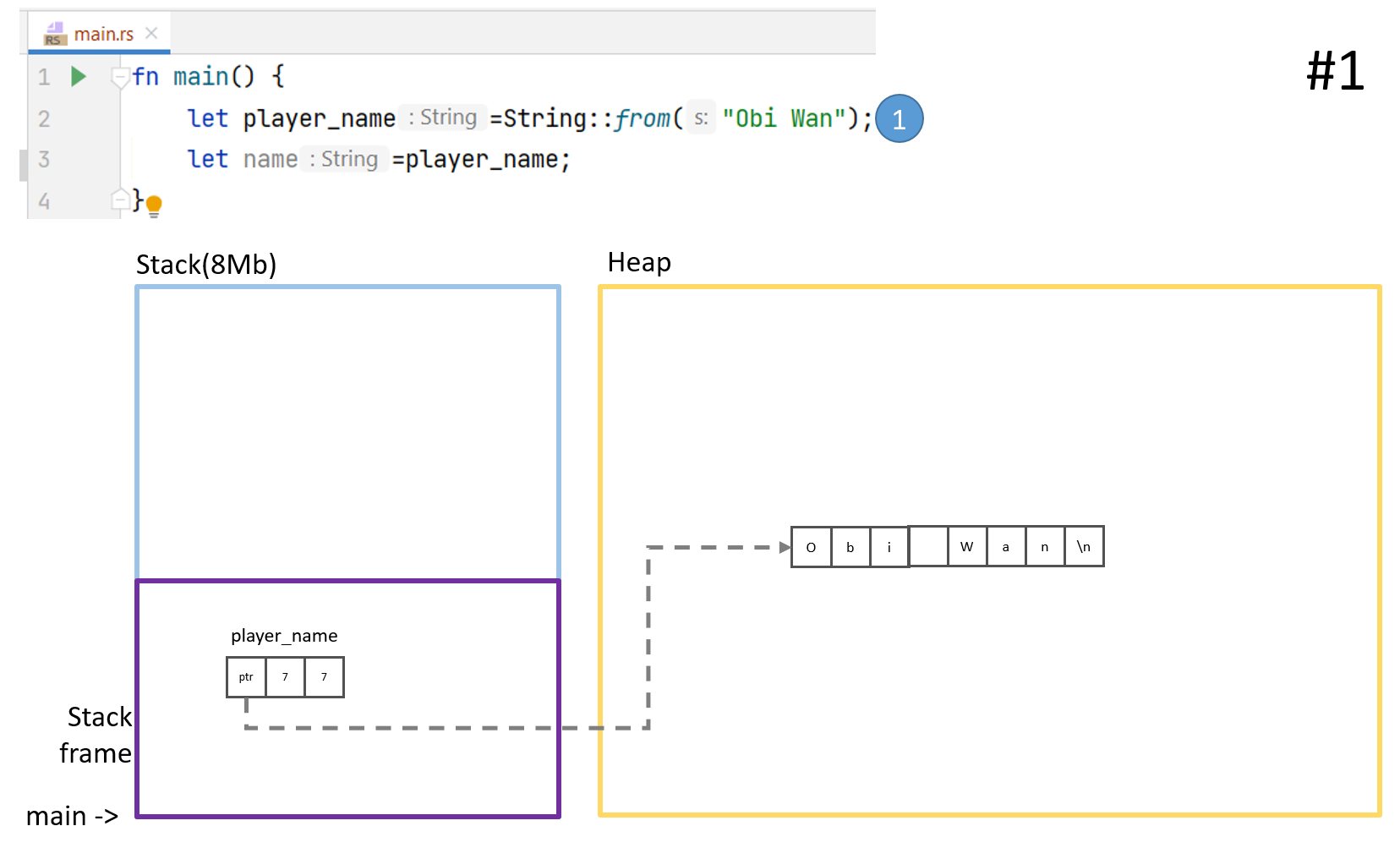Click the green Run gutter icon
The width and height of the screenshot is (1400, 848).
click(79, 77)
